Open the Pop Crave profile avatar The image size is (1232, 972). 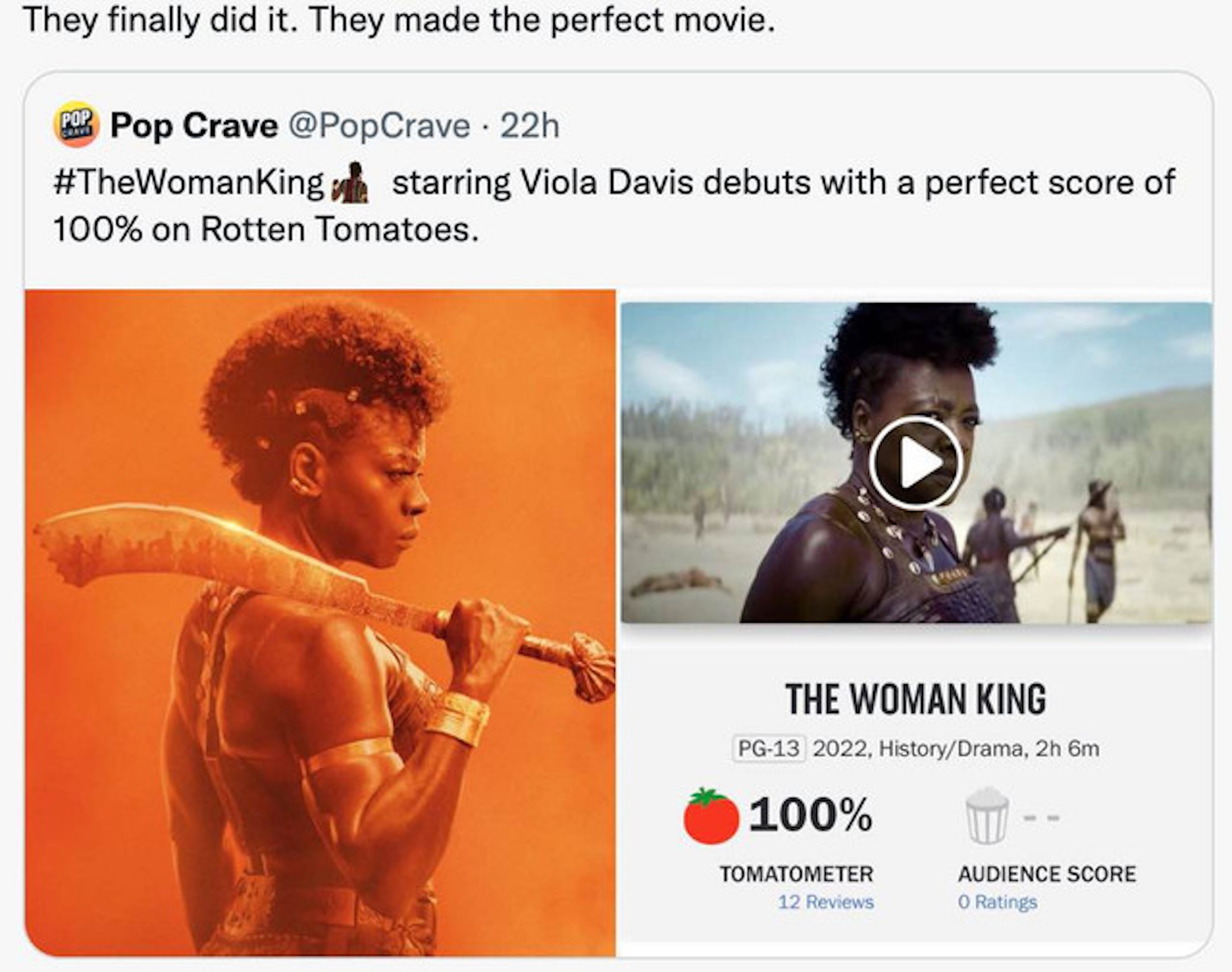[76, 125]
